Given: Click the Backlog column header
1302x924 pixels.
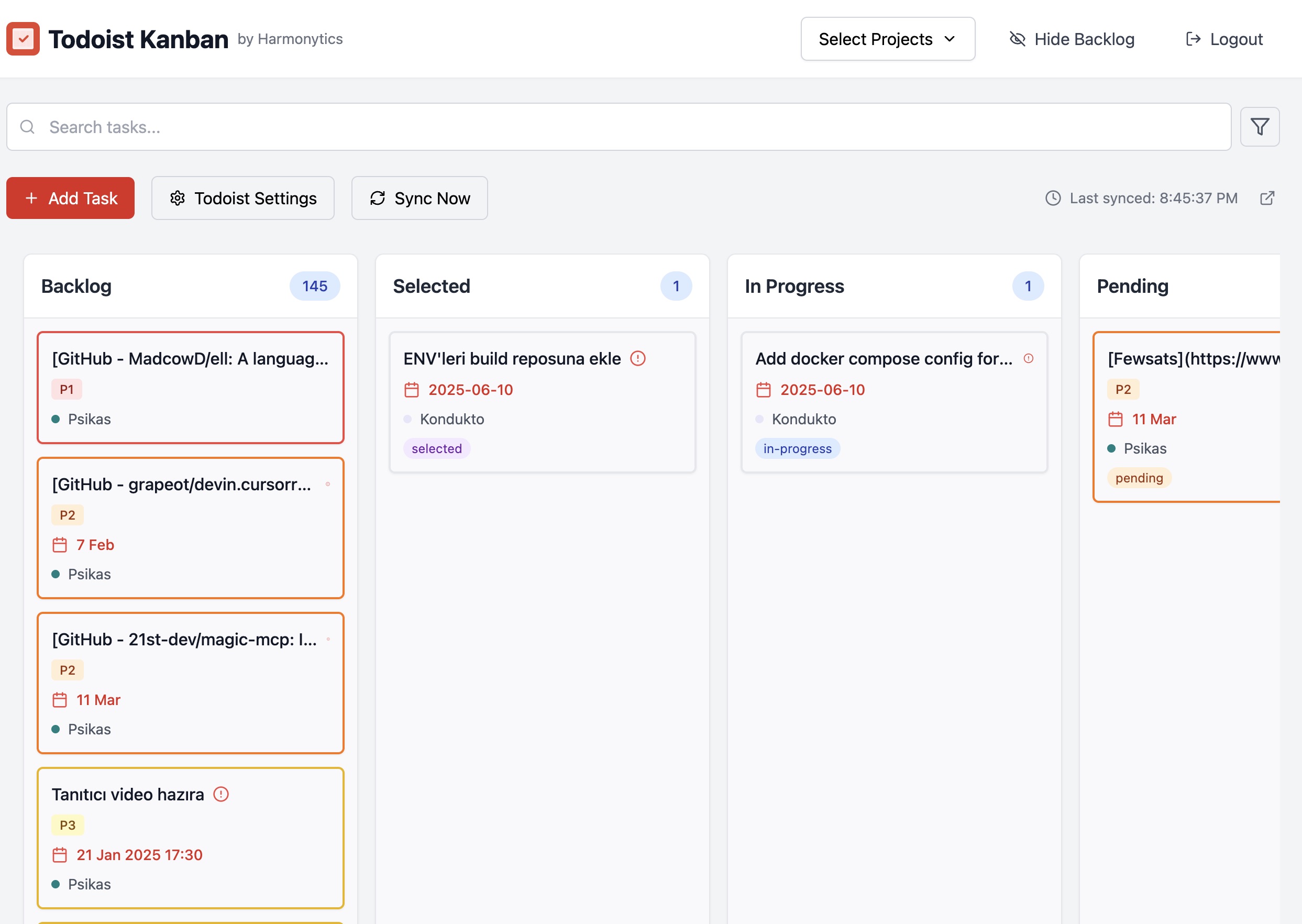Looking at the screenshot, I should point(76,285).
